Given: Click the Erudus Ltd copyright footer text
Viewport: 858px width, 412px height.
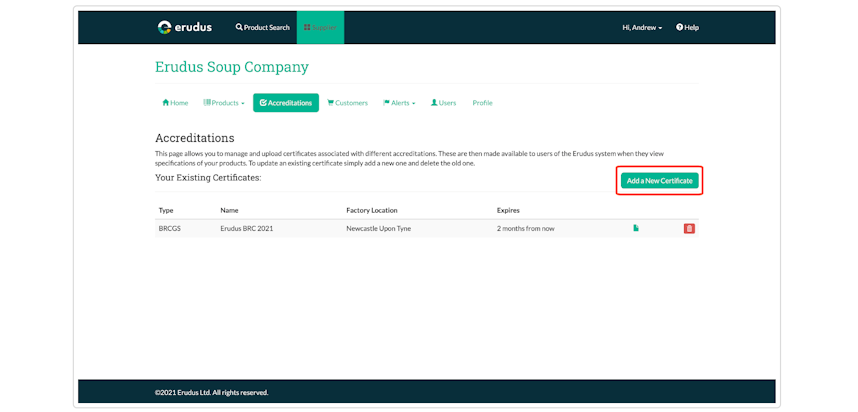Looking at the screenshot, I should [x=212, y=392].
